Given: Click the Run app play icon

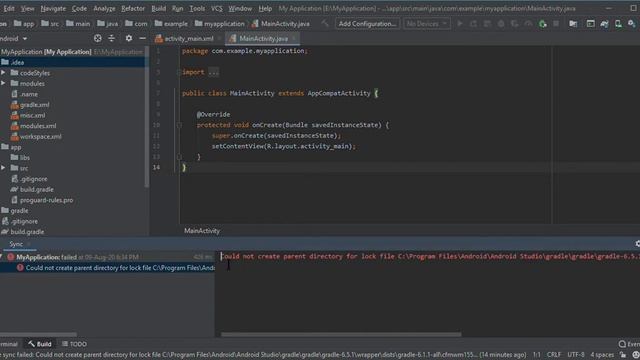Looking at the screenshot, I should point(460,24).
